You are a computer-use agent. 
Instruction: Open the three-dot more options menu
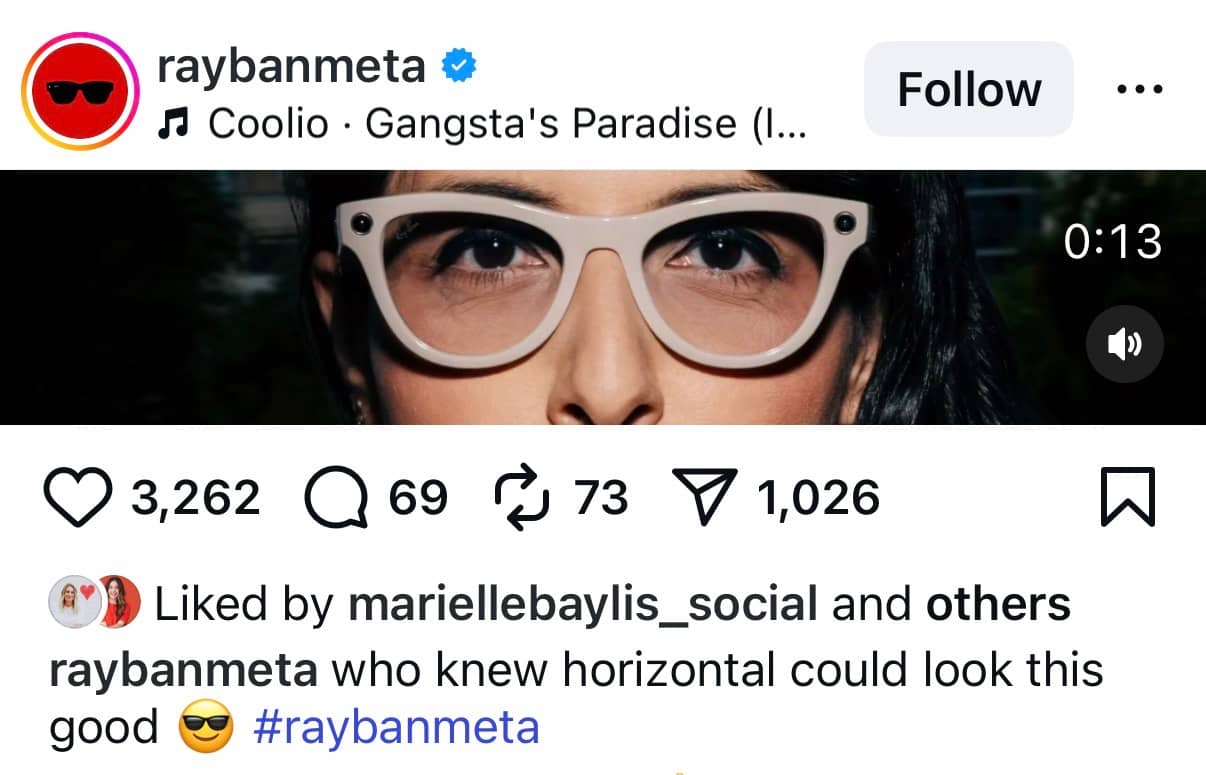(1139, 90)
